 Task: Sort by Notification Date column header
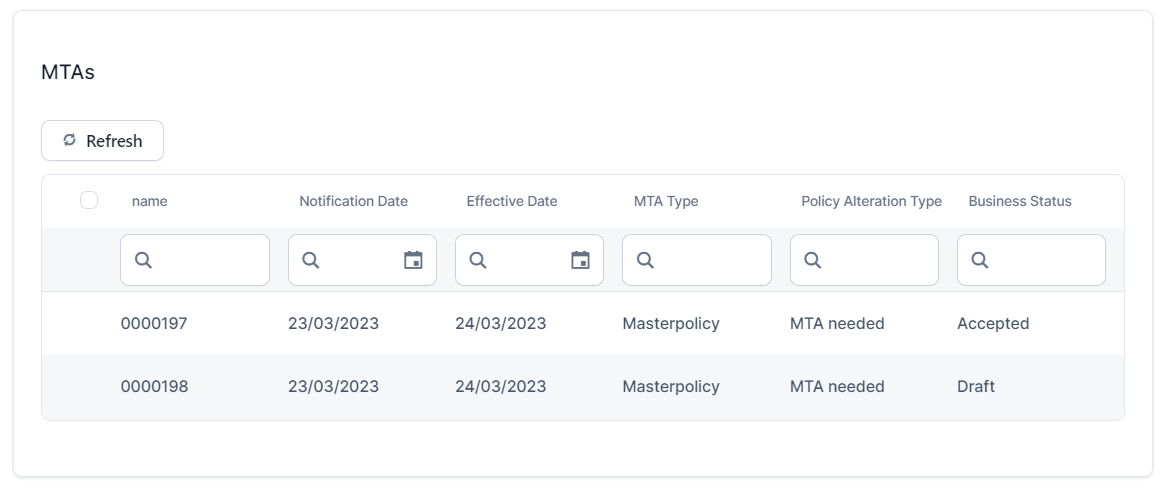point(353,201)
